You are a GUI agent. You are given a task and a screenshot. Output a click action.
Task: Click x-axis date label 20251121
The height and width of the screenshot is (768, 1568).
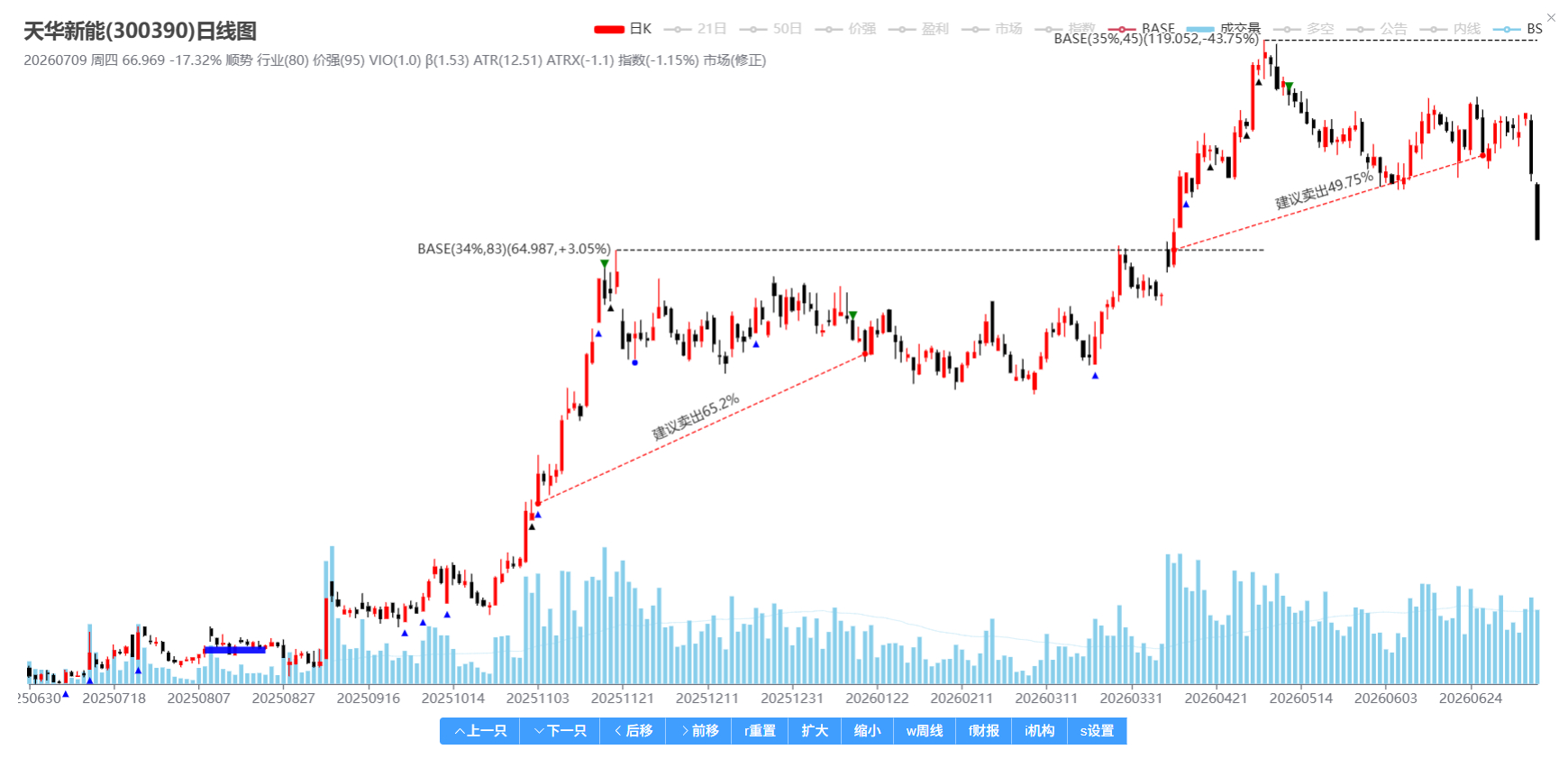click(622, 699)
